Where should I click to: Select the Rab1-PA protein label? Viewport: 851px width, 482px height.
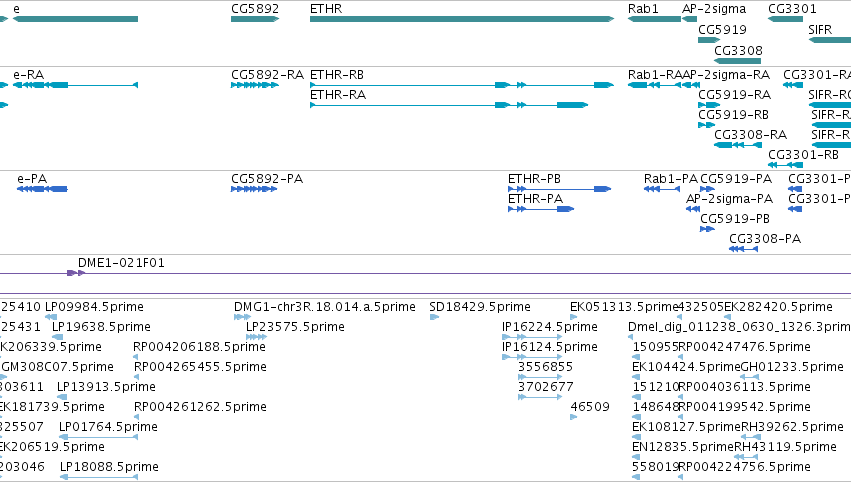tap(670, 179)
